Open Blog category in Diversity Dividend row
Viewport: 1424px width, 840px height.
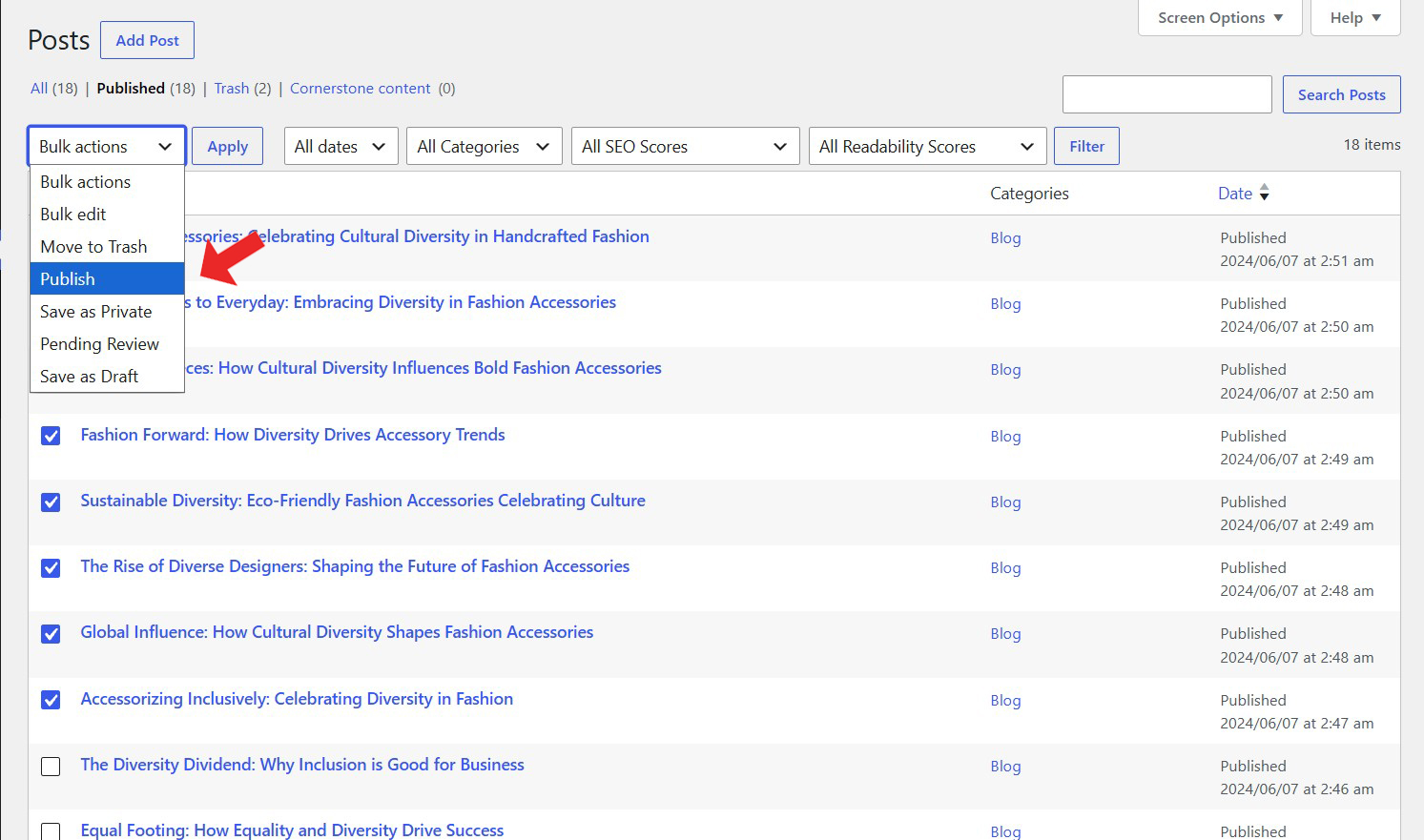[1005, 766]
